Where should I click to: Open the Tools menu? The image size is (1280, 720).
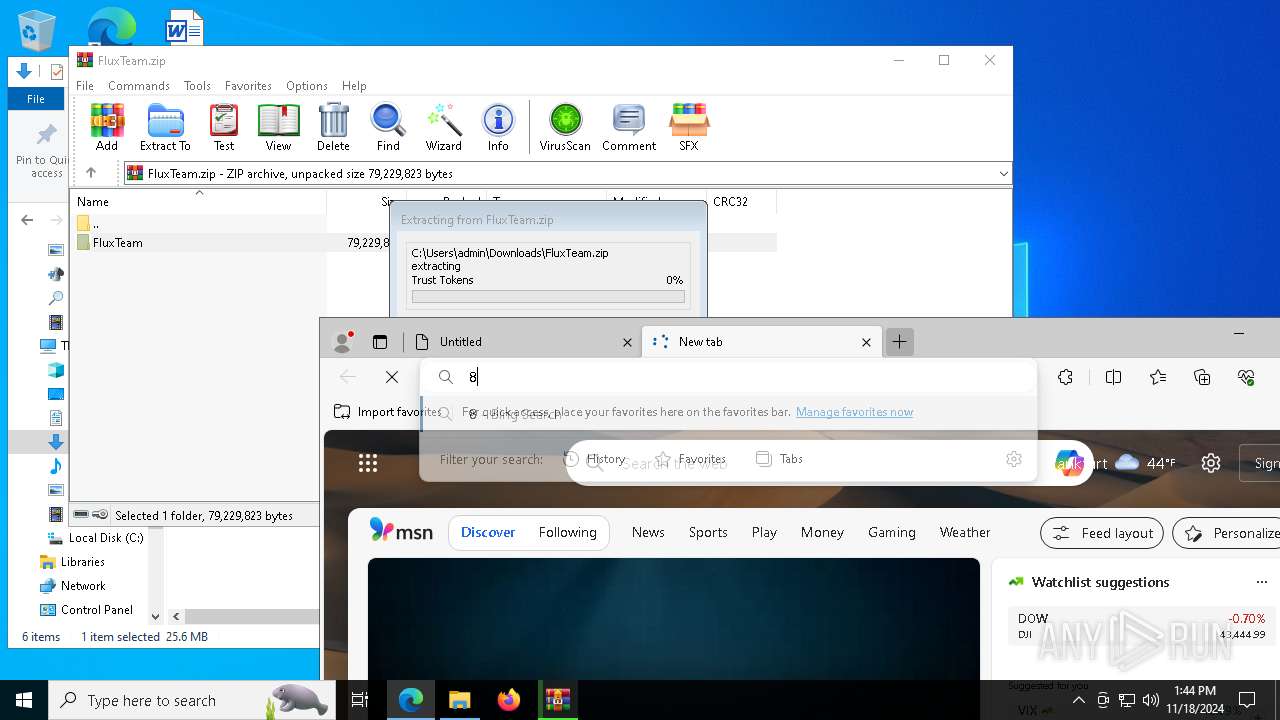[197, 86]
